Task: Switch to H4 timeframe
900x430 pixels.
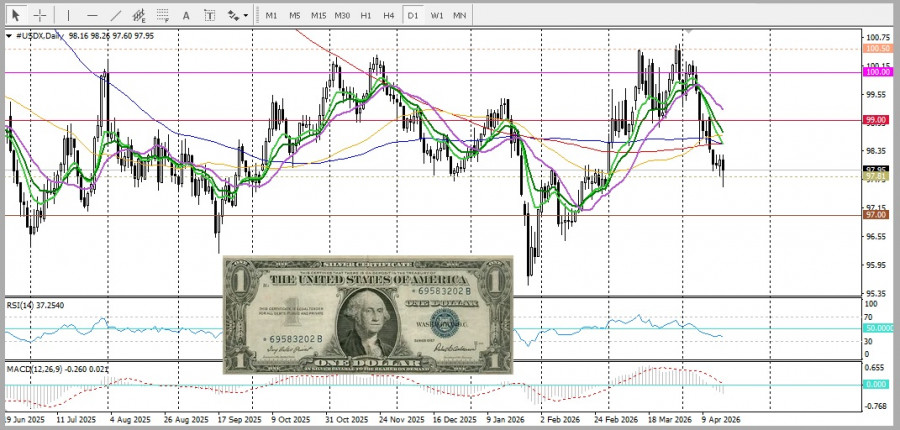Action: (x=389, y=16)
